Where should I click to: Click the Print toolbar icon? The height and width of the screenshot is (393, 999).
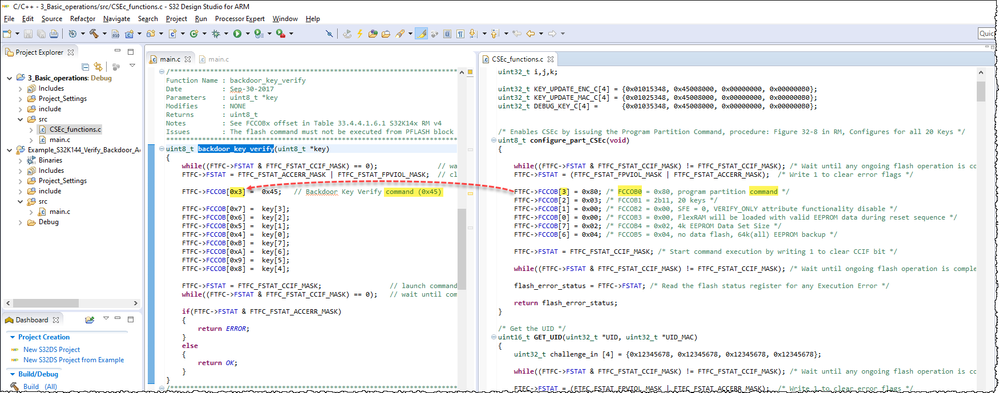54,33
